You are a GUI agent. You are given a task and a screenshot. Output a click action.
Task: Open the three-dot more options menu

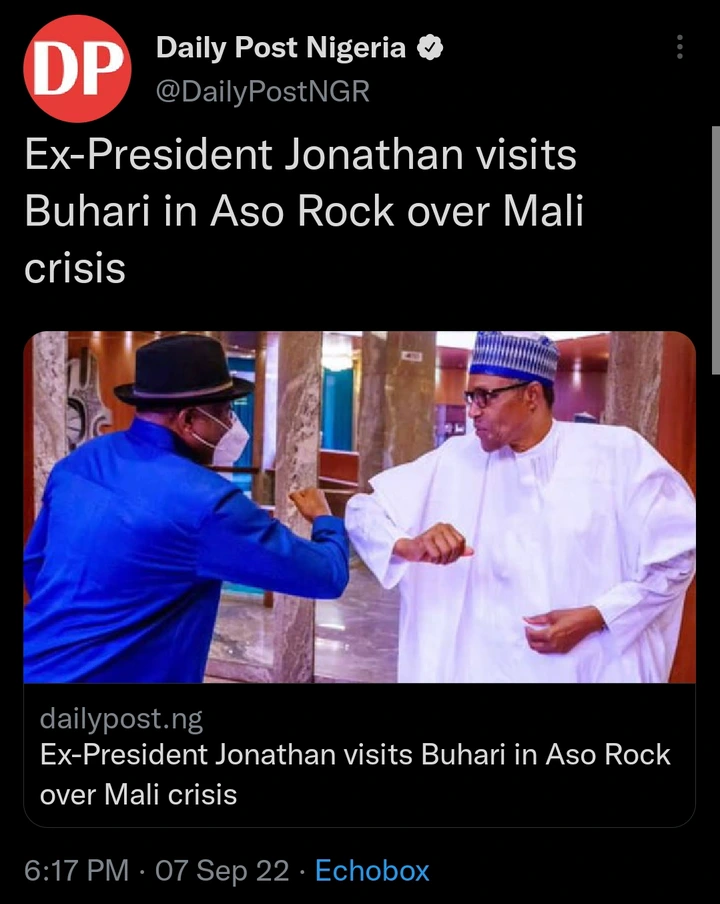point(680,47)
